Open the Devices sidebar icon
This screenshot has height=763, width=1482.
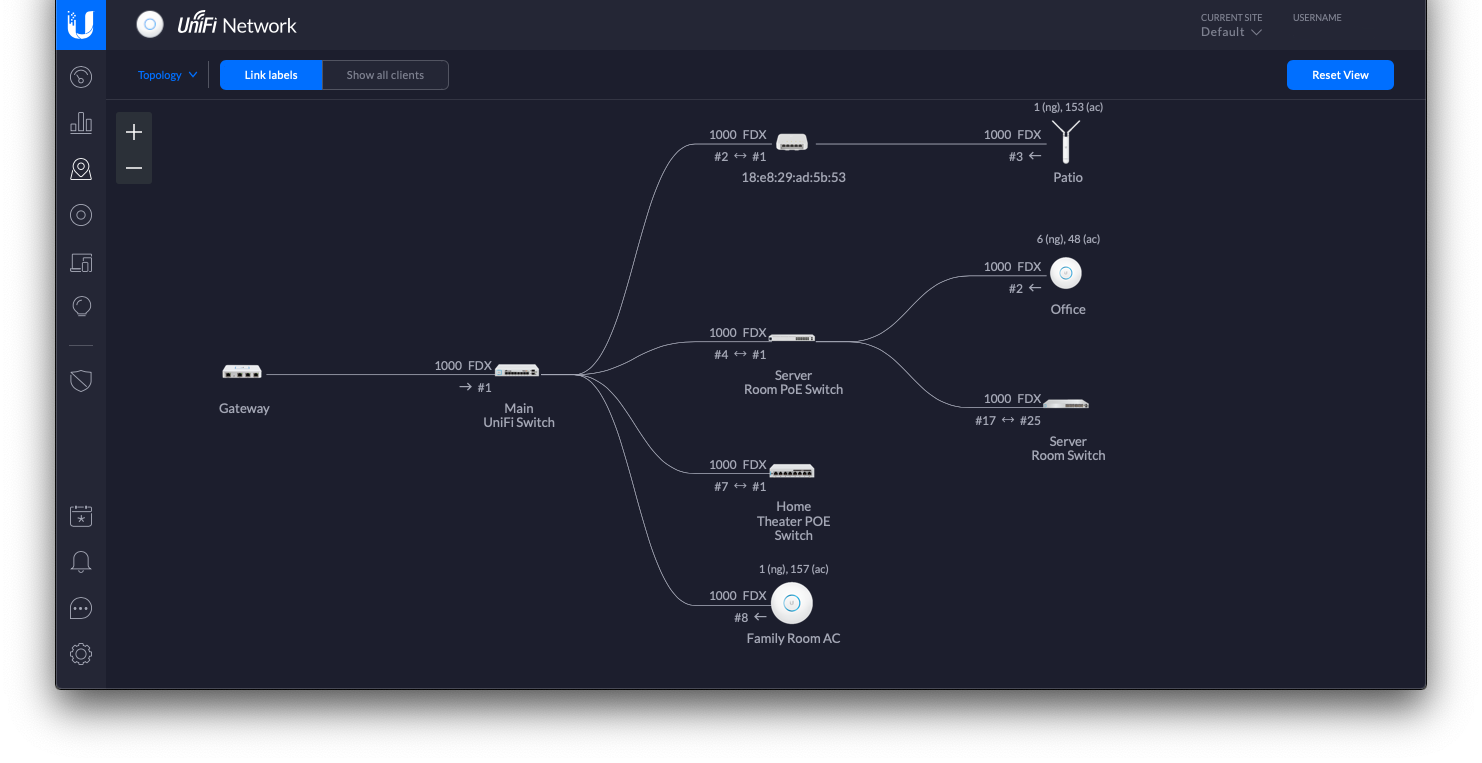click(x=81, y=215)
